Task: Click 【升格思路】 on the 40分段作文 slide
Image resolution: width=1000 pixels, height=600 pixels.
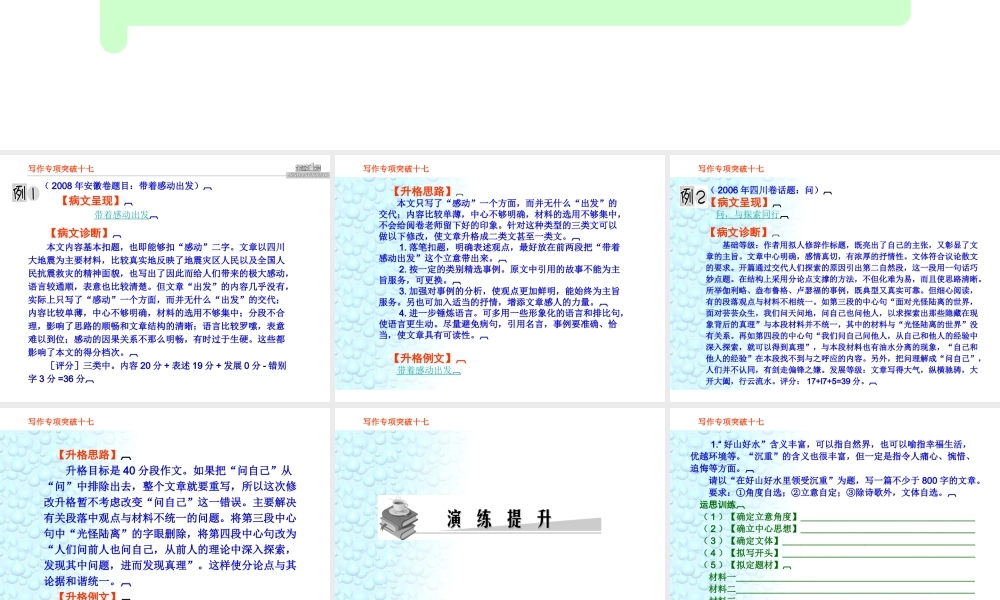Action: (x=88, y=455)
